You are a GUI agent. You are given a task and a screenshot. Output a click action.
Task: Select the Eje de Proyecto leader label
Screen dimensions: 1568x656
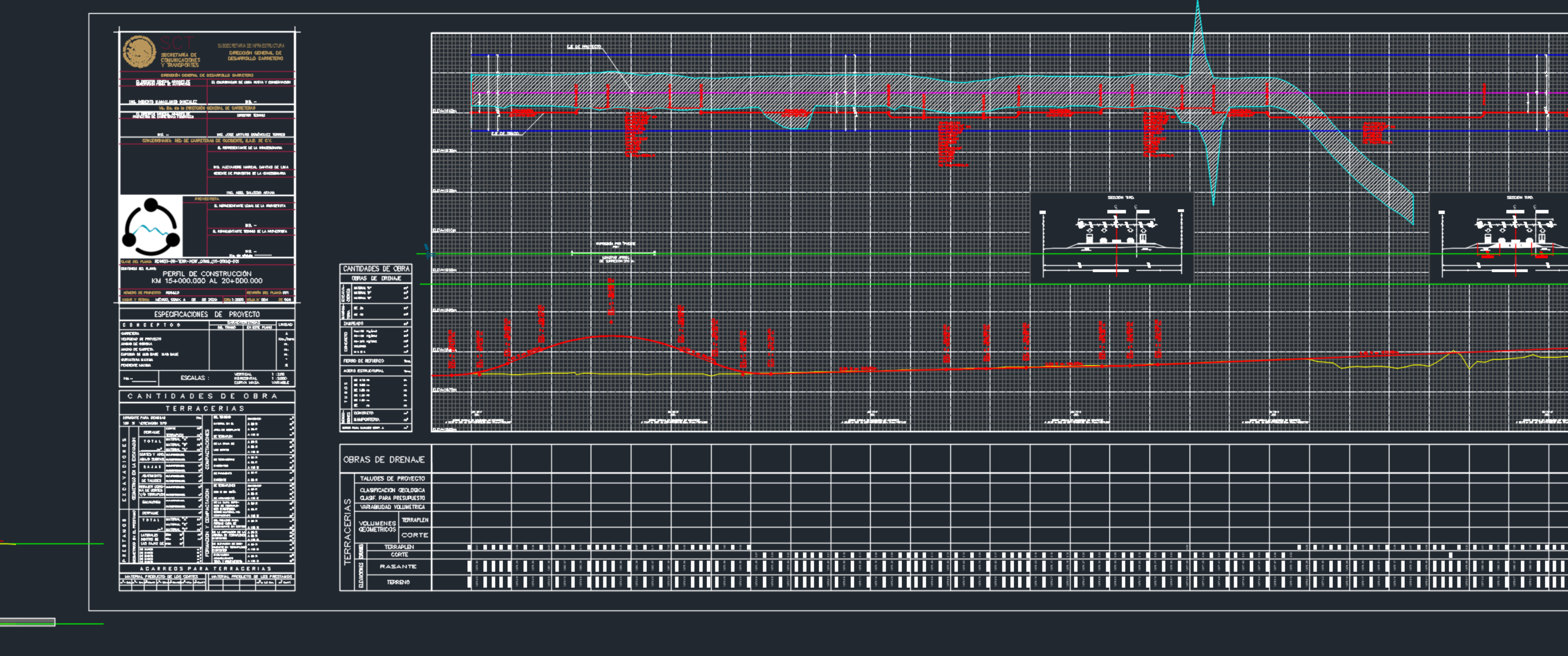[x=584, y=47]
